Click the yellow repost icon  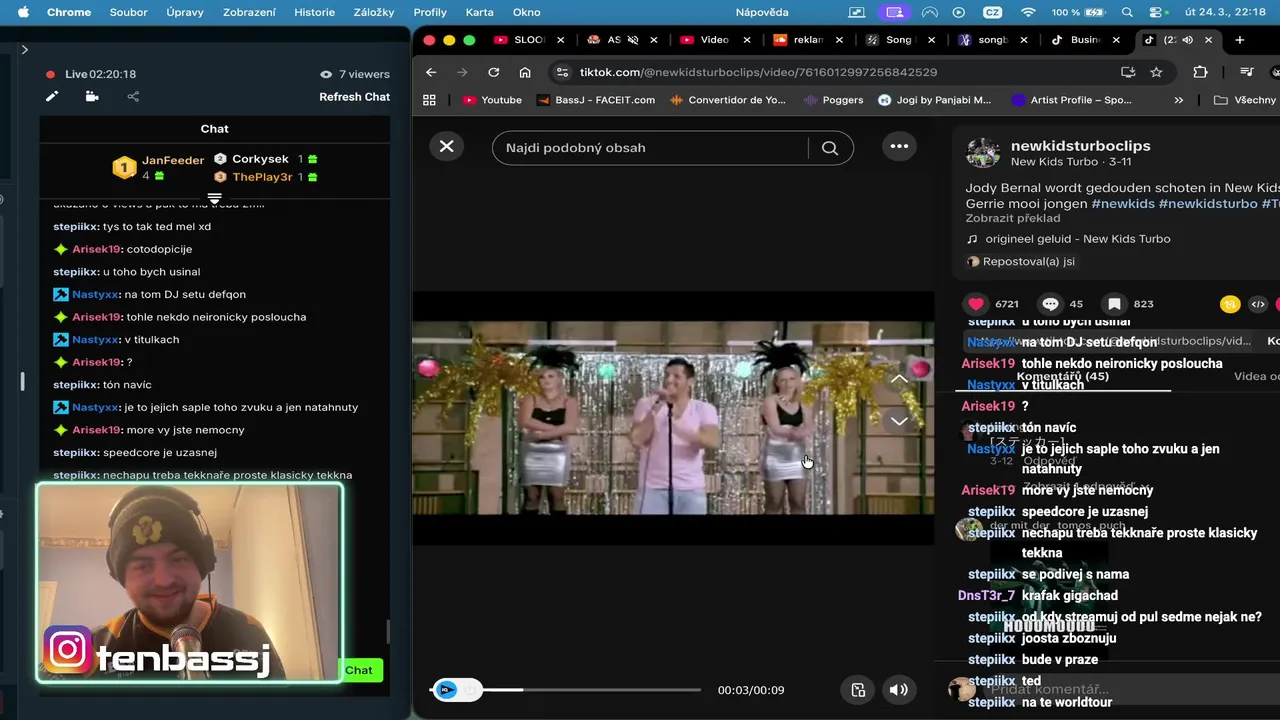[1230, 304]
